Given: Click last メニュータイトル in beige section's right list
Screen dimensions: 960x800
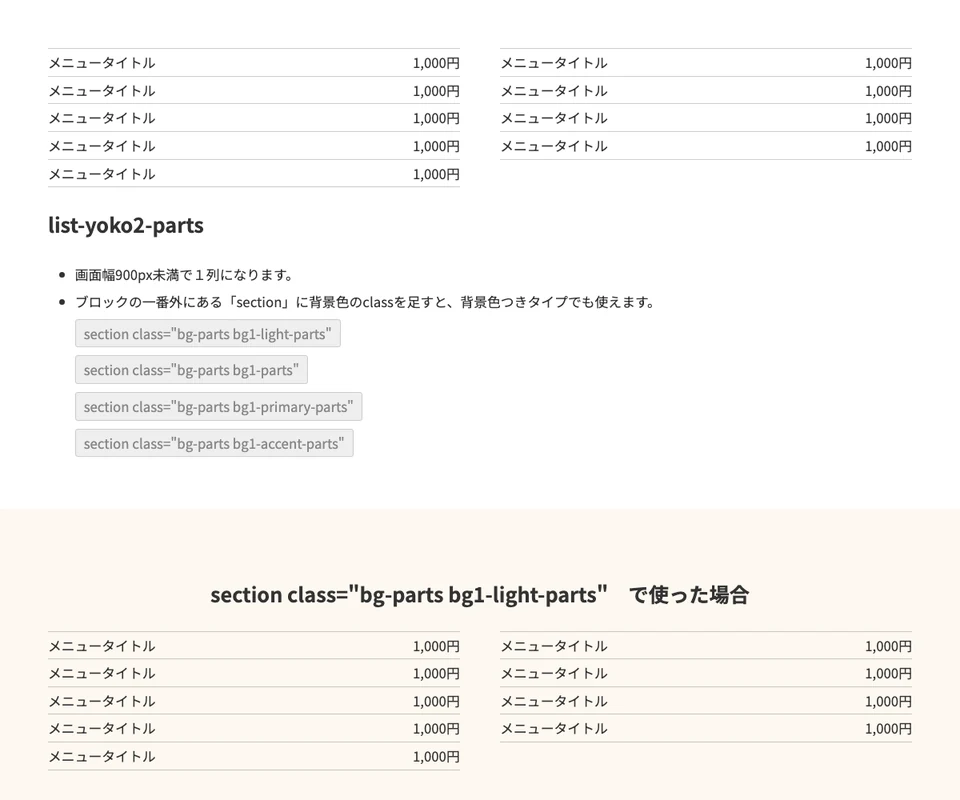Looking at the screenshot, I should 554,729.
